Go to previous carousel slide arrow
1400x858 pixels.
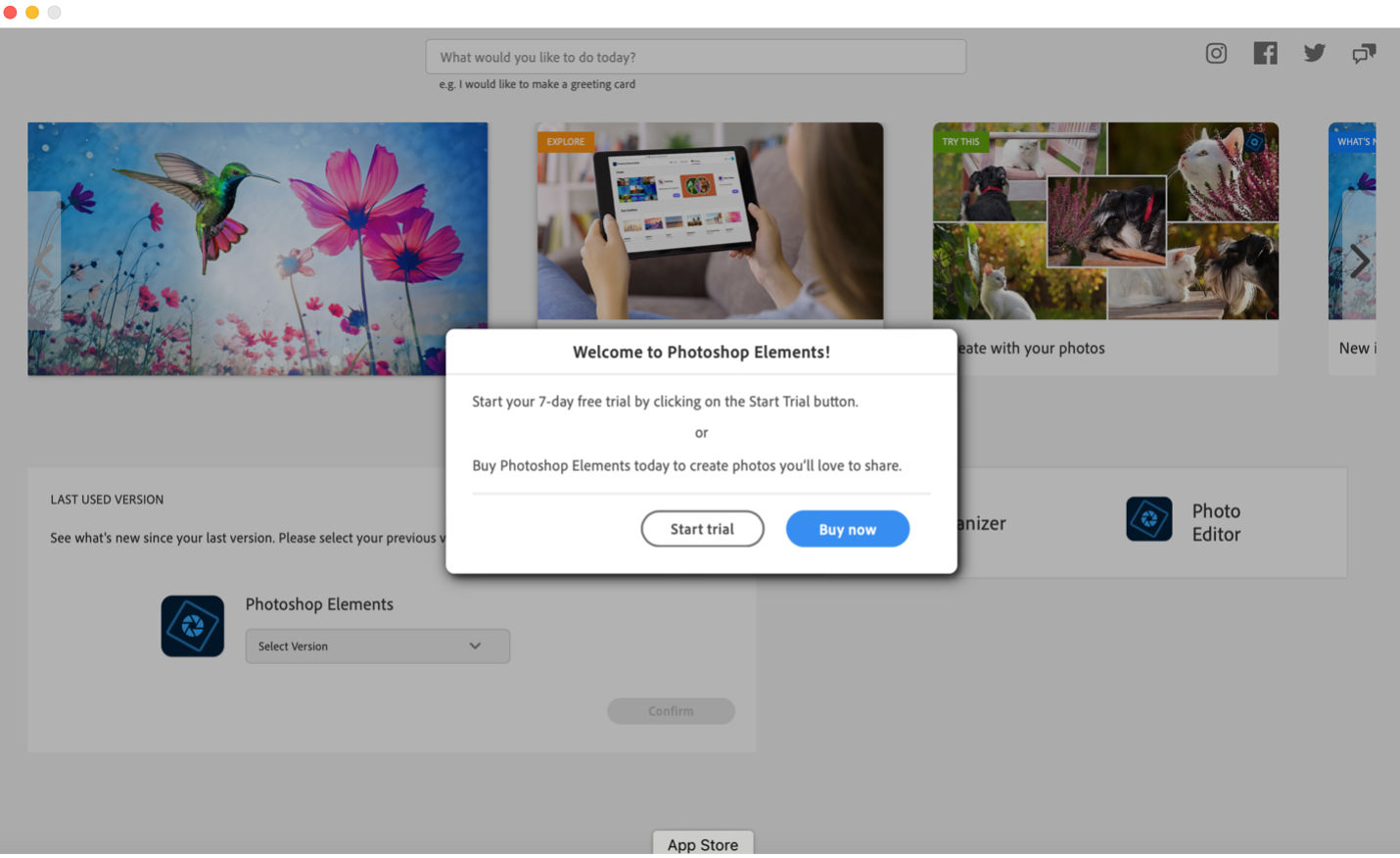point(44,261)
